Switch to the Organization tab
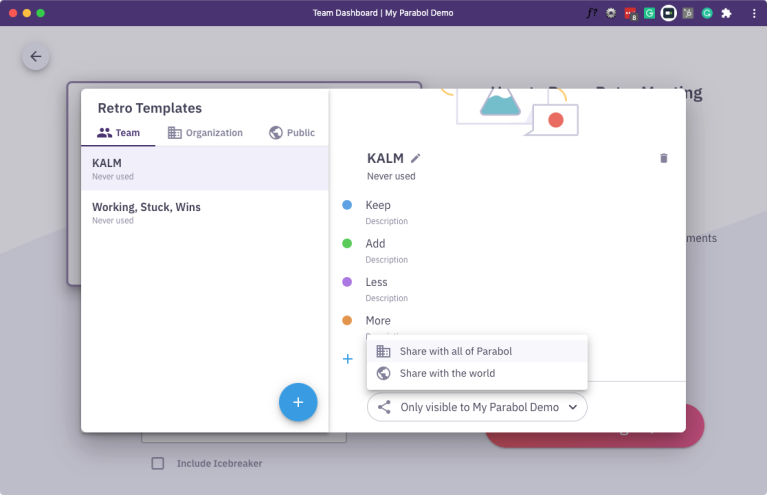Screen dimensions: 767x495 pos(205,133)
